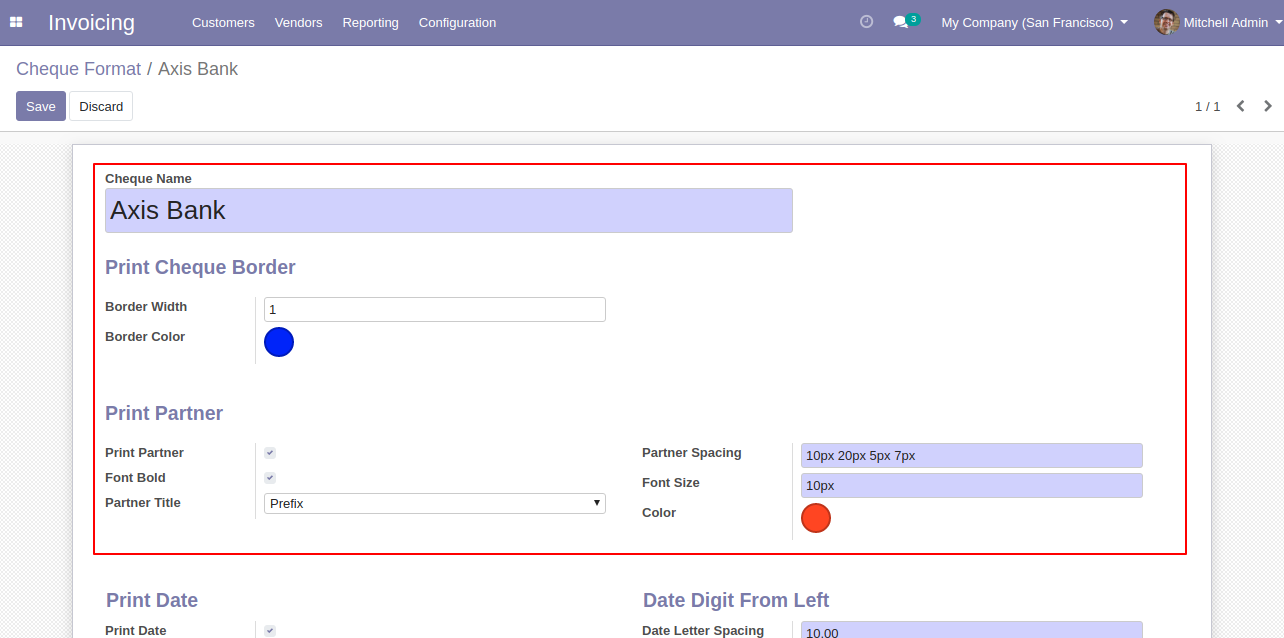Click the 1 / 1 pager counter
Screen dimensions: 1284x638
pyautogui.click(x=1207, y=106)
